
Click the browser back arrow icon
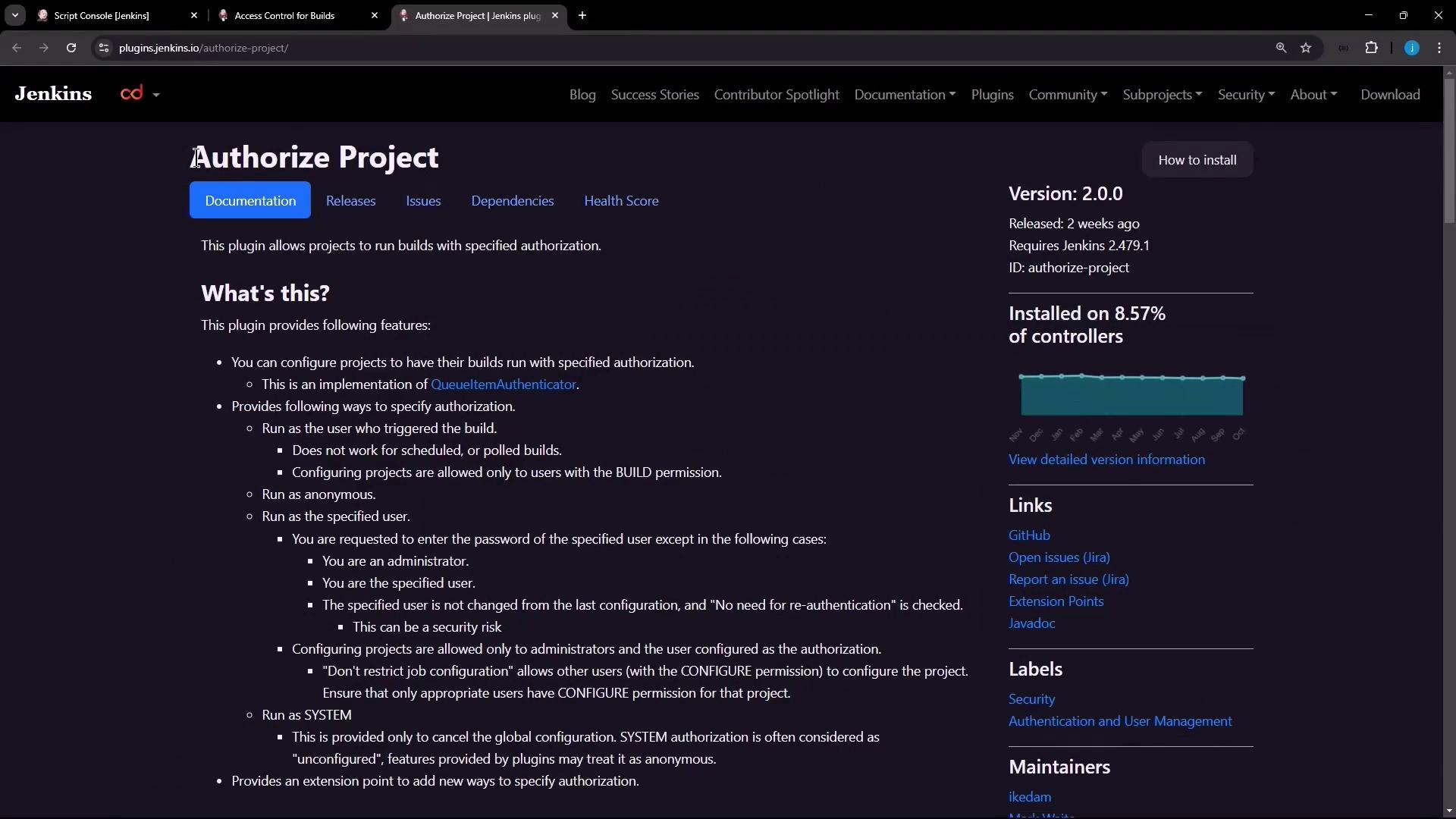point(17,48)
